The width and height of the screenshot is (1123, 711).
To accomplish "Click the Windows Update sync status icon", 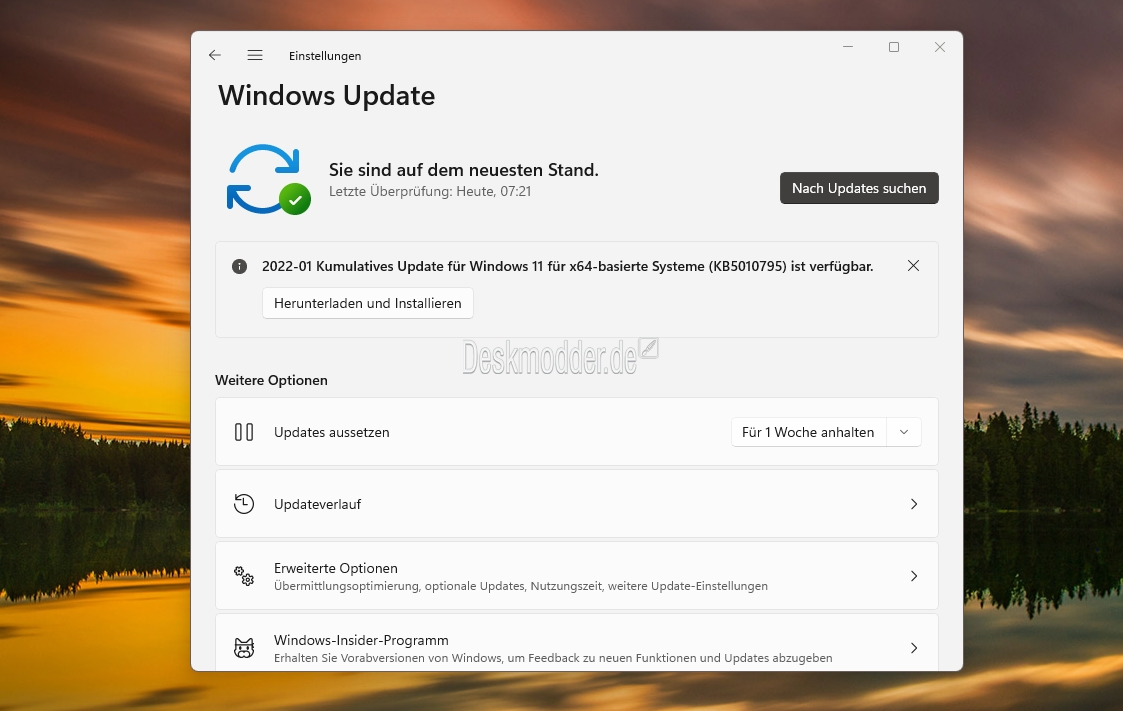I will tap(267, 180).
